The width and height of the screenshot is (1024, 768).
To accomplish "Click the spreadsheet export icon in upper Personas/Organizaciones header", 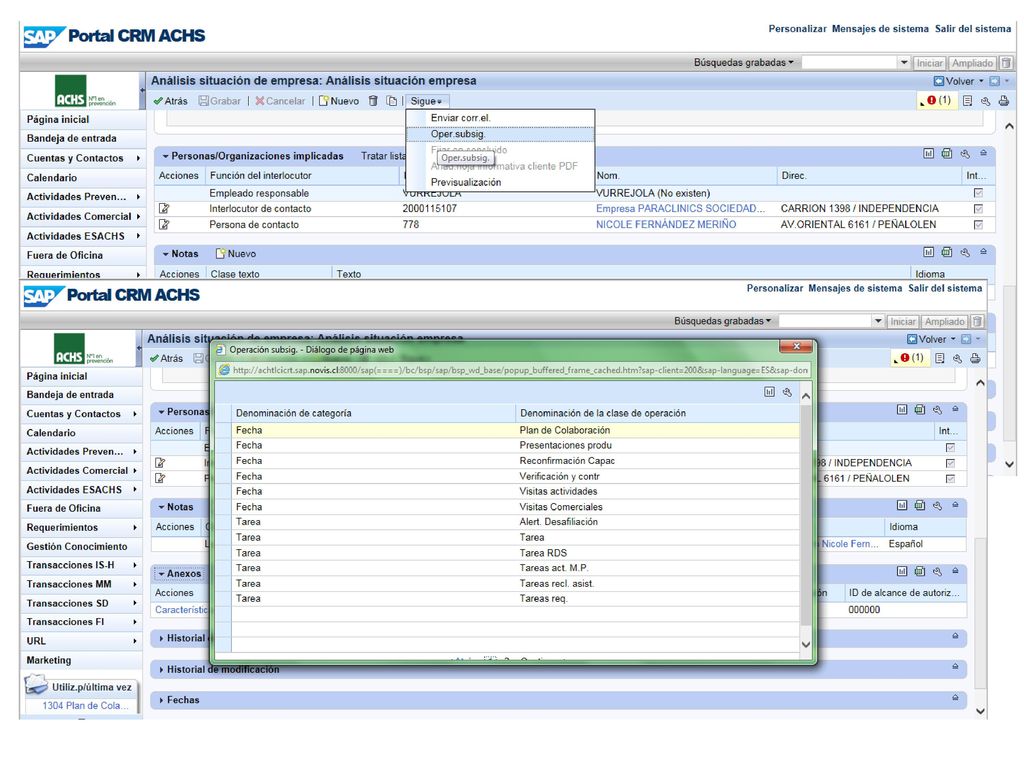I will [x=947, y=153].
